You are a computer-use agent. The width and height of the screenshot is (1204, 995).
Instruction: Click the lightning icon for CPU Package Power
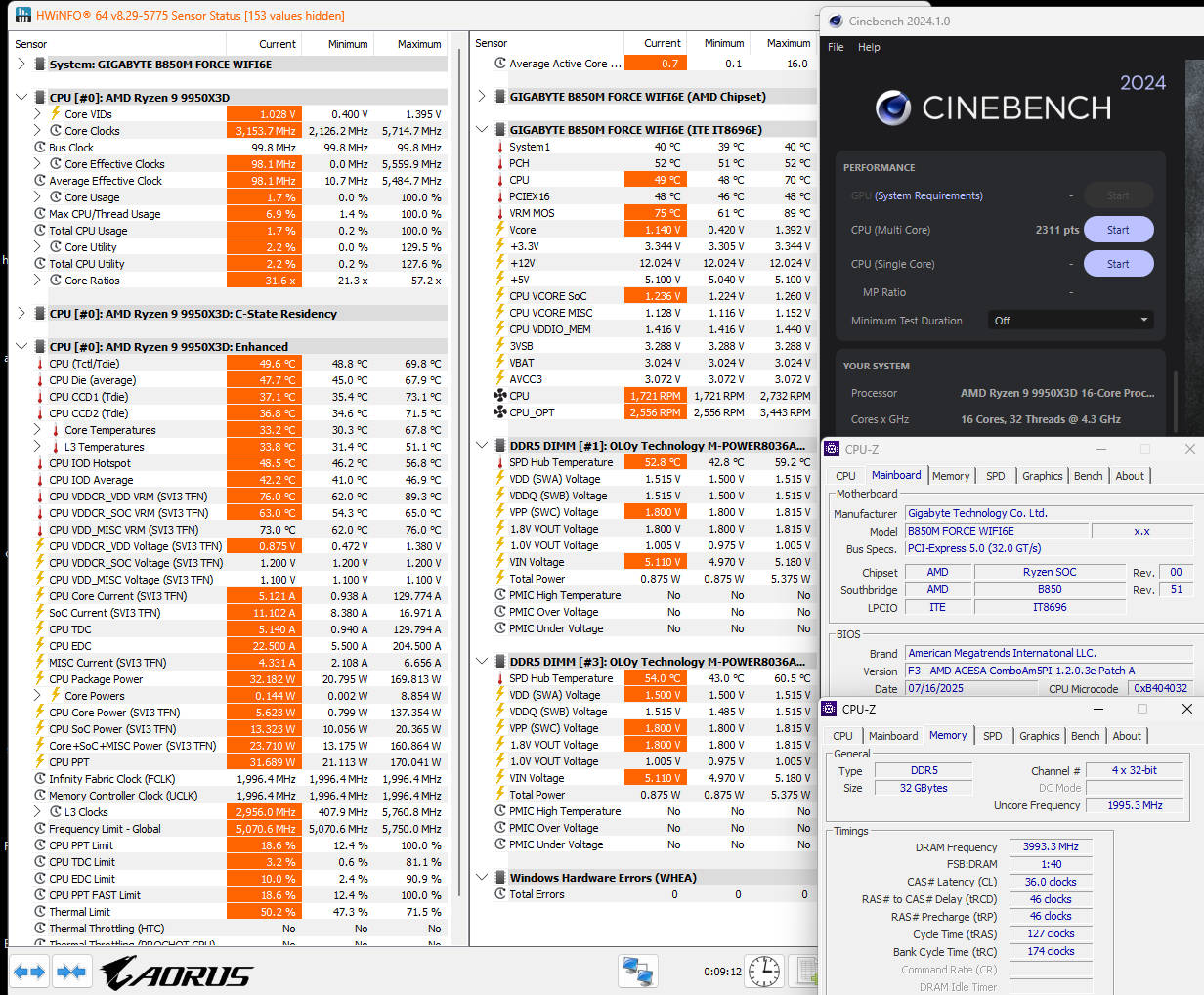coord(40,679)
